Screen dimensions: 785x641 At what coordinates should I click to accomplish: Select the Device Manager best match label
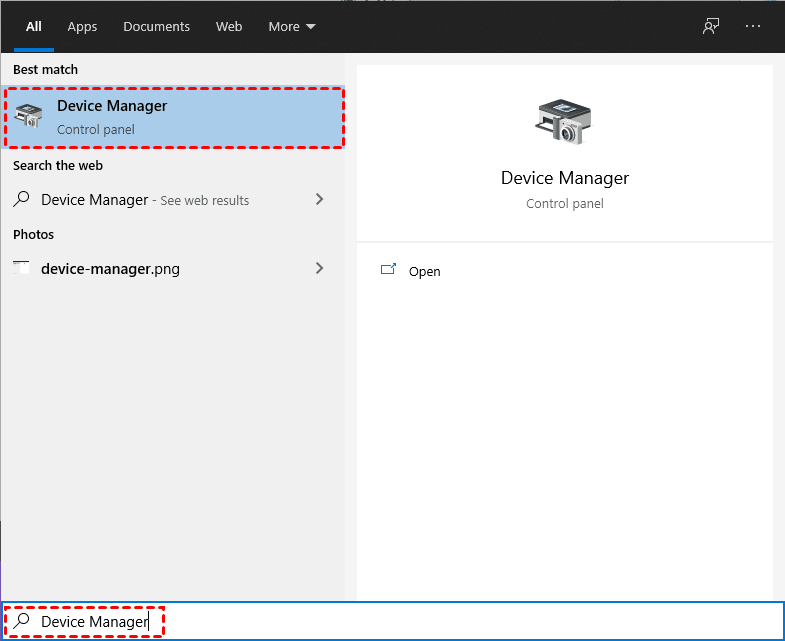click(x=112, y=106)
